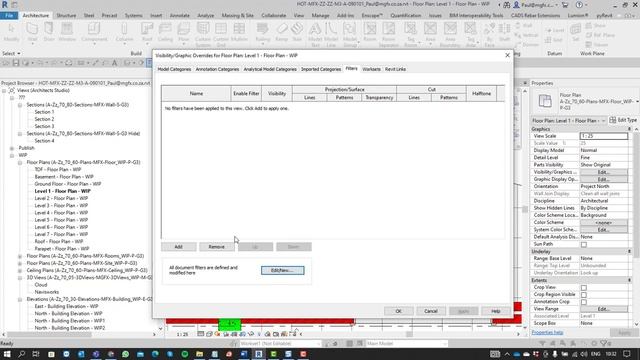Select the Room Separator tool
This screenshot has height=360, width=640.
pos(389,33)
